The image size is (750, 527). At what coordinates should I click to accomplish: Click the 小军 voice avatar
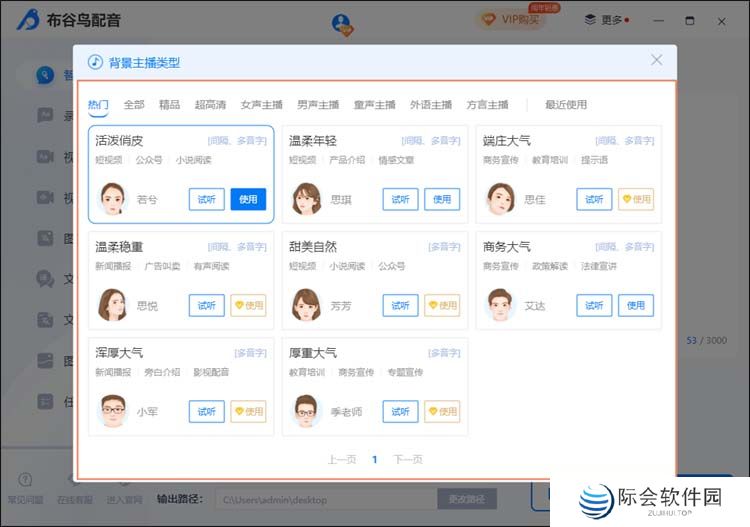113,411
